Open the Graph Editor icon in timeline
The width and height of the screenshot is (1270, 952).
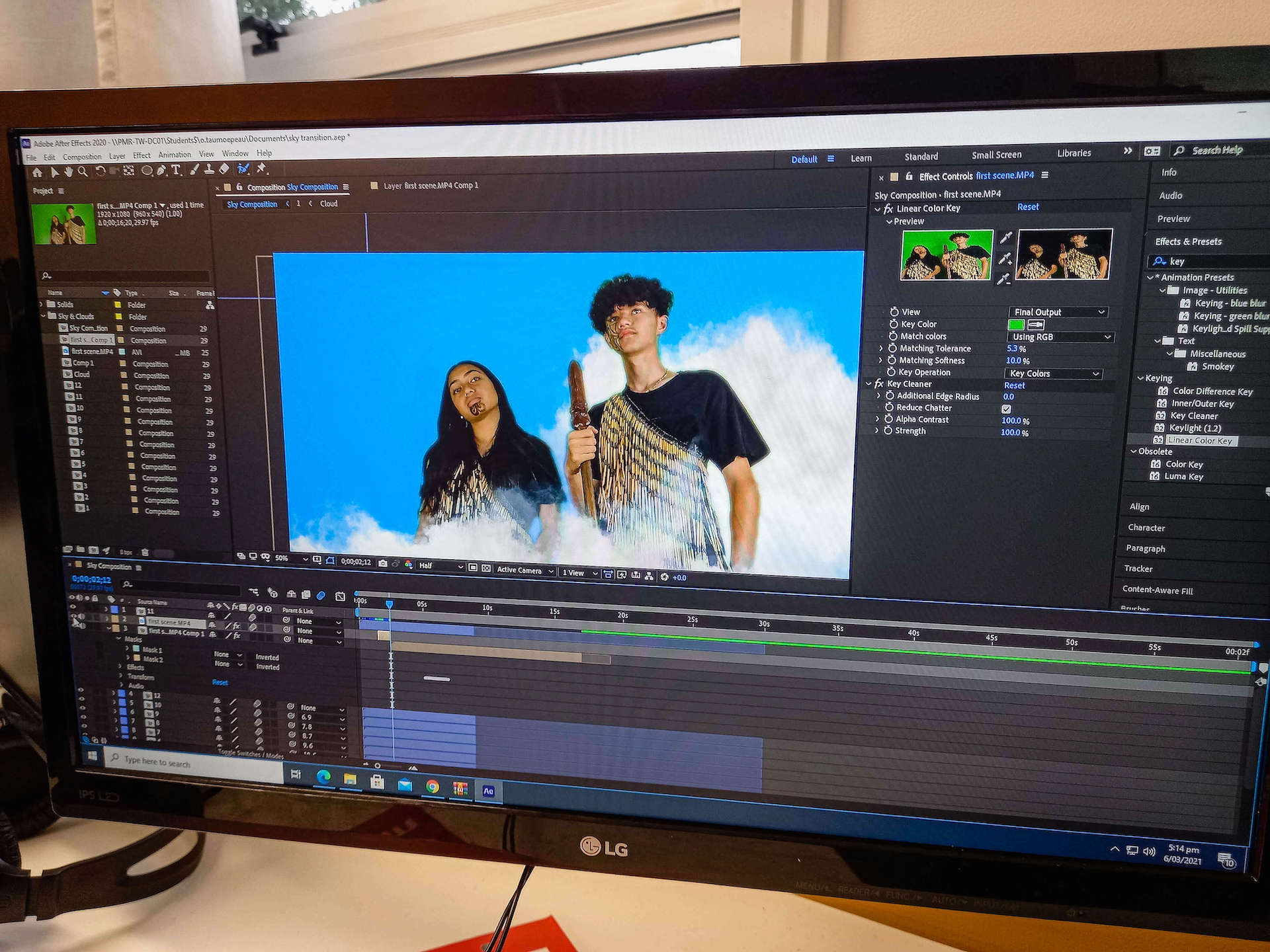(x=340, y=596)
